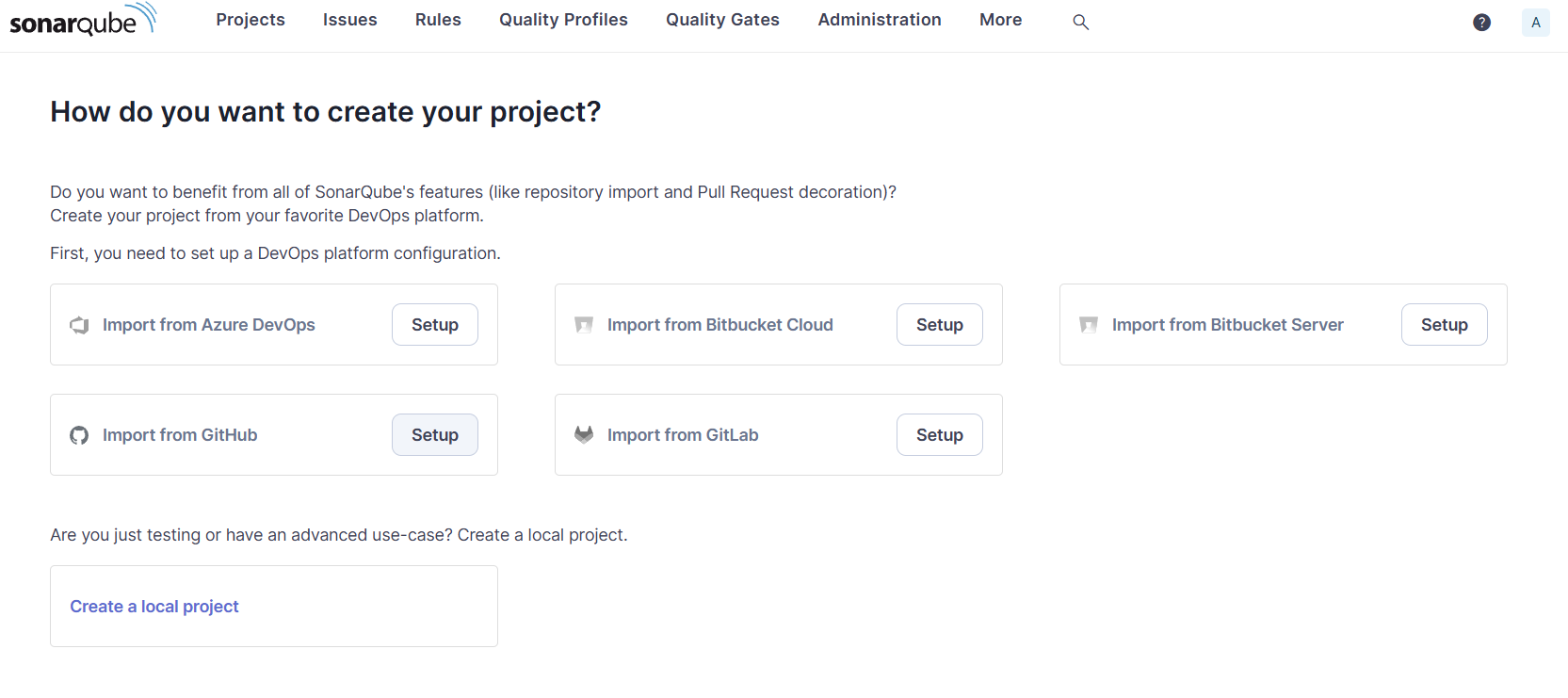Open the Rules section
This screenshot has height=698, width=1568.
(x=438, y=20)
